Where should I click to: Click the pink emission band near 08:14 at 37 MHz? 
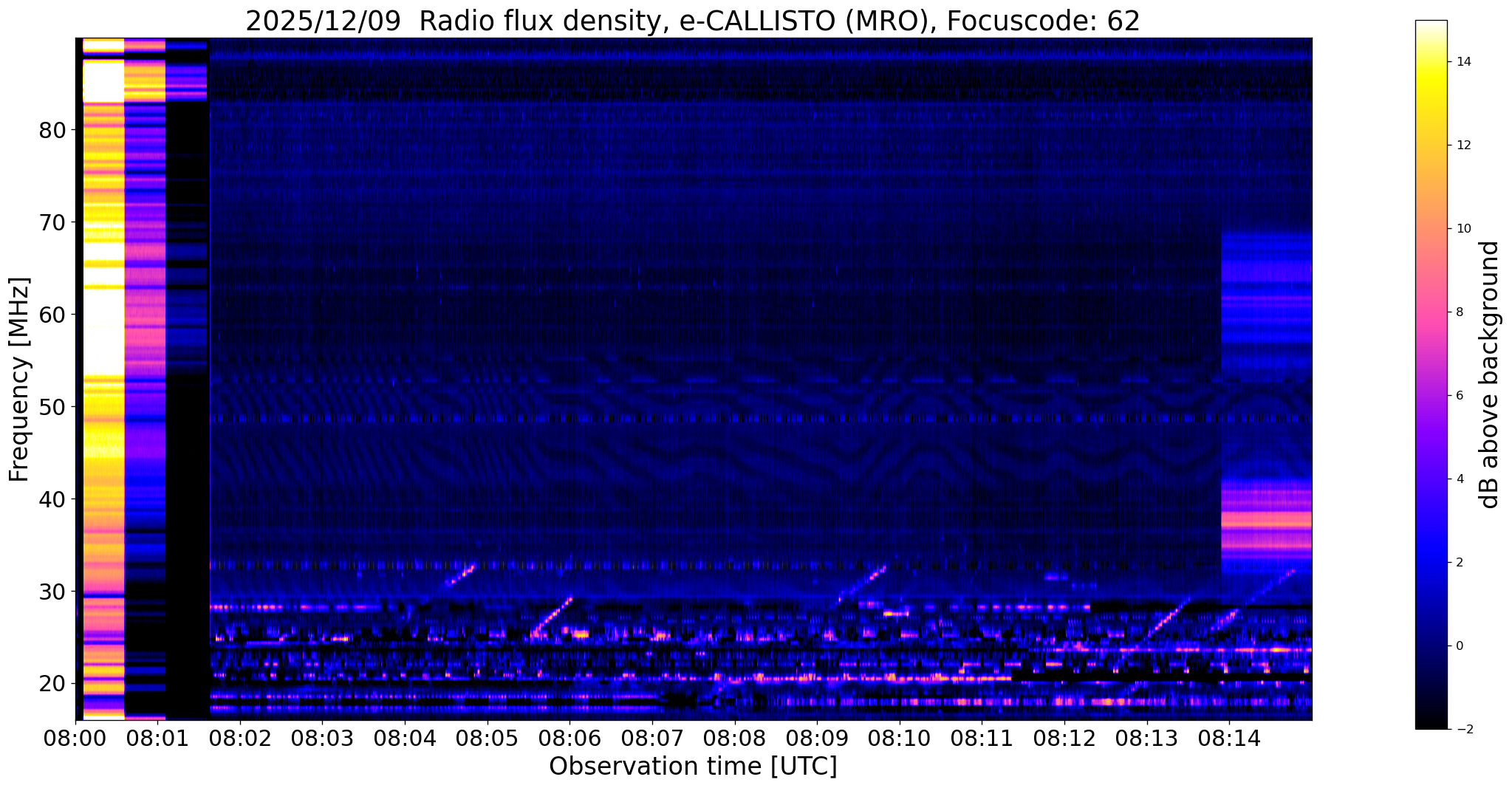pos(1266,520)
